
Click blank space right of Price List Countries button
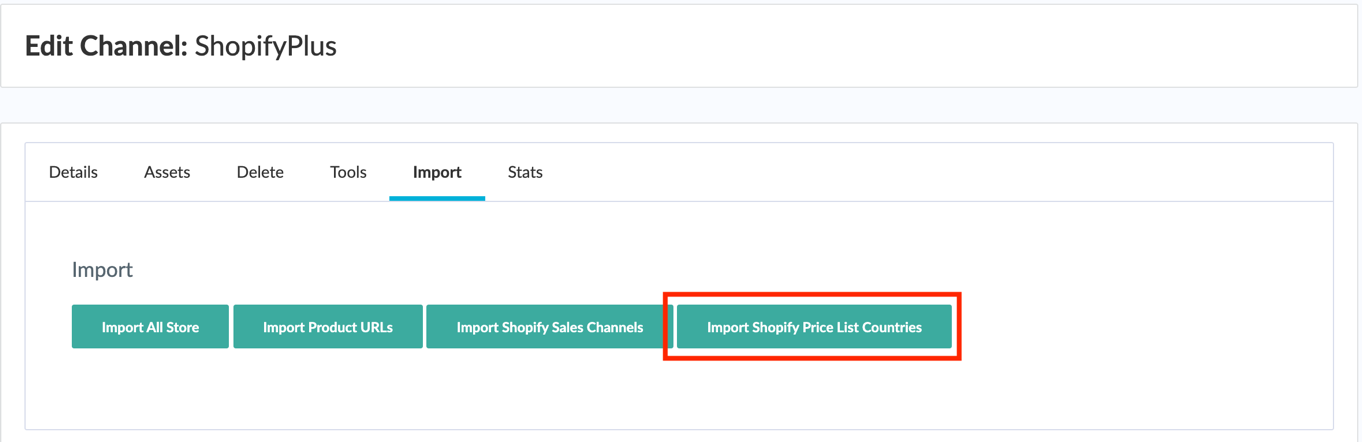tap(1130, 327)
